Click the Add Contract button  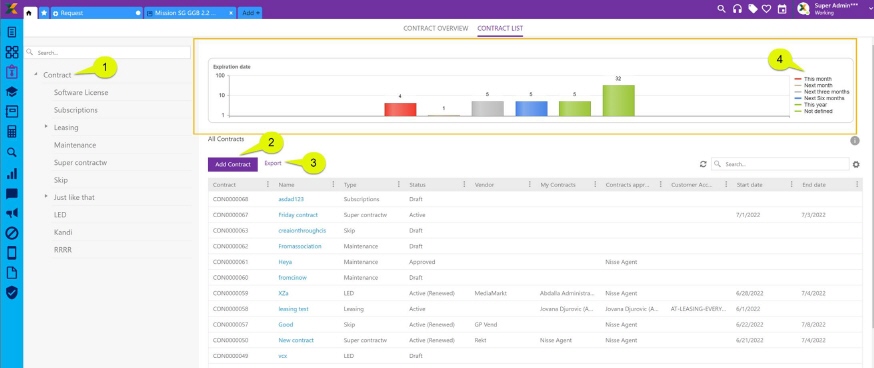(233, 164)
